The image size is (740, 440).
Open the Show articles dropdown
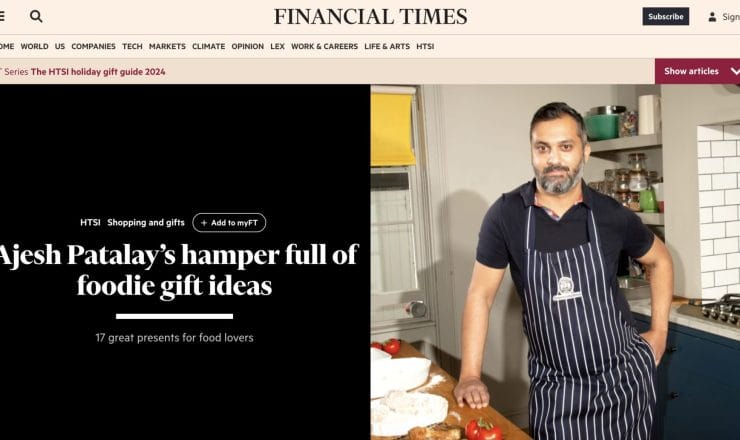tap(697, 71)
